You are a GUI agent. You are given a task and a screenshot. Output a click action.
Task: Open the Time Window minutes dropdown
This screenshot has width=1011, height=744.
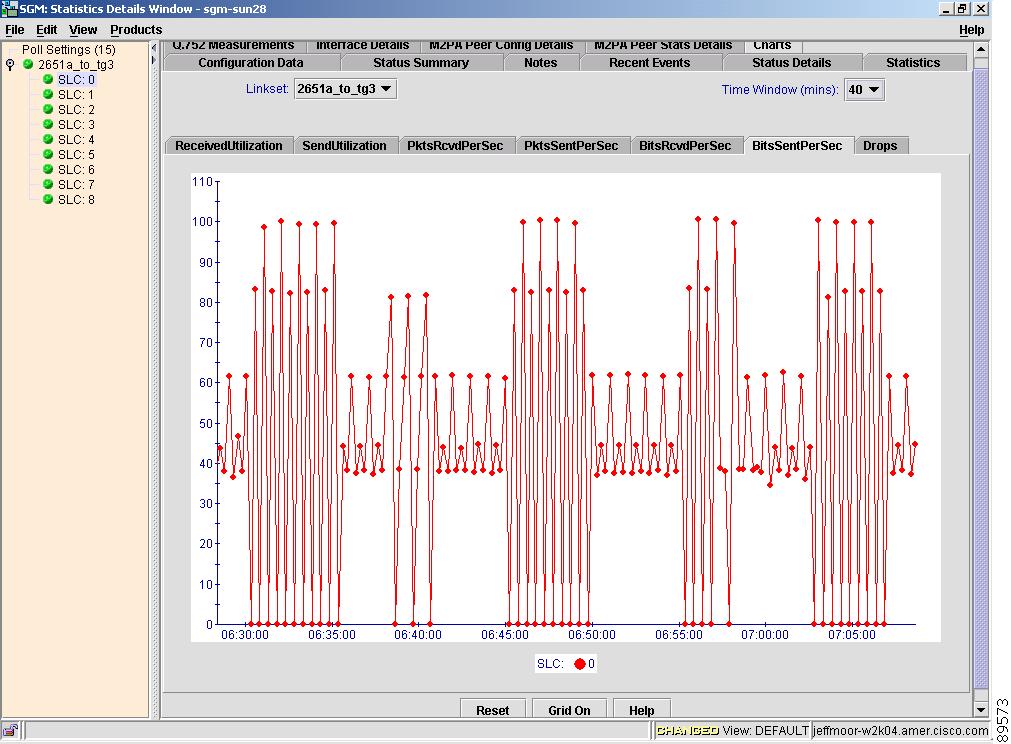[864, 90]
